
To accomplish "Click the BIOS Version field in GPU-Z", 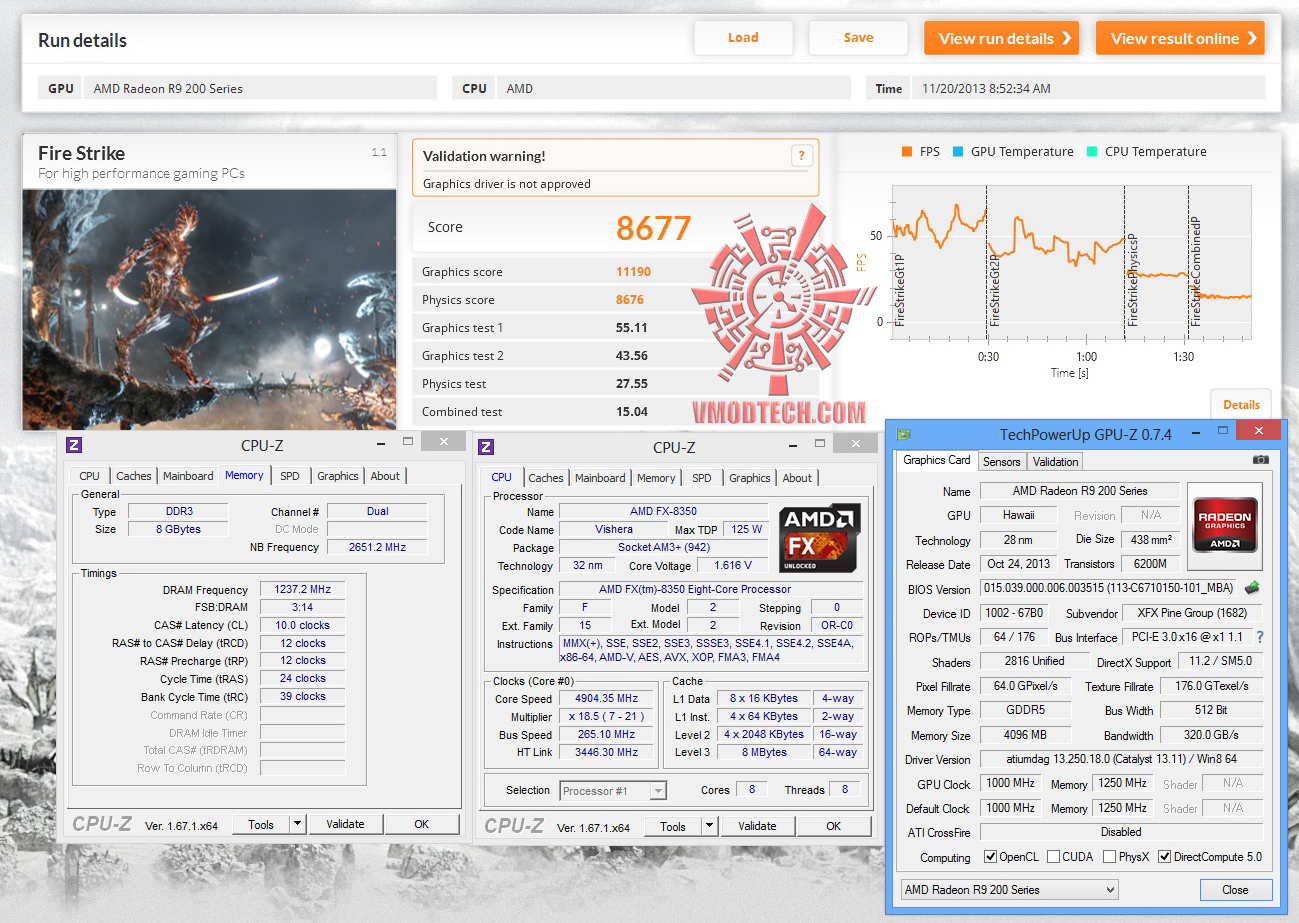I will pos(1109,589).
